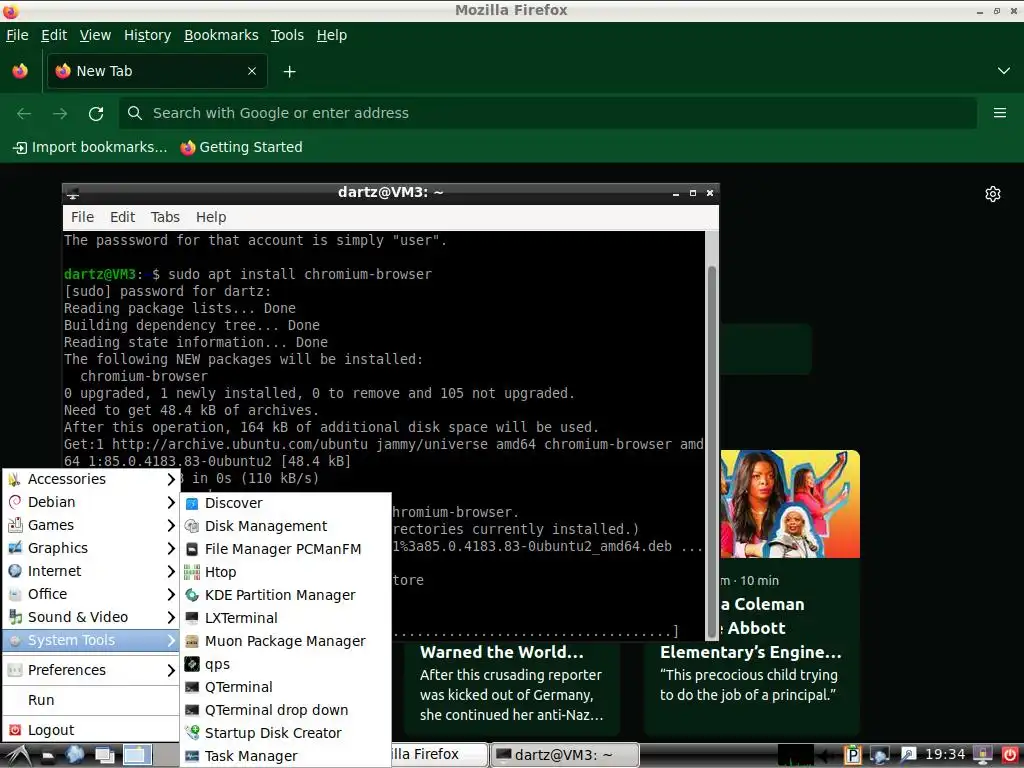Open KDE Partition Manager
Viewport: 1024px width, 768px height.
tap(285, 595)
